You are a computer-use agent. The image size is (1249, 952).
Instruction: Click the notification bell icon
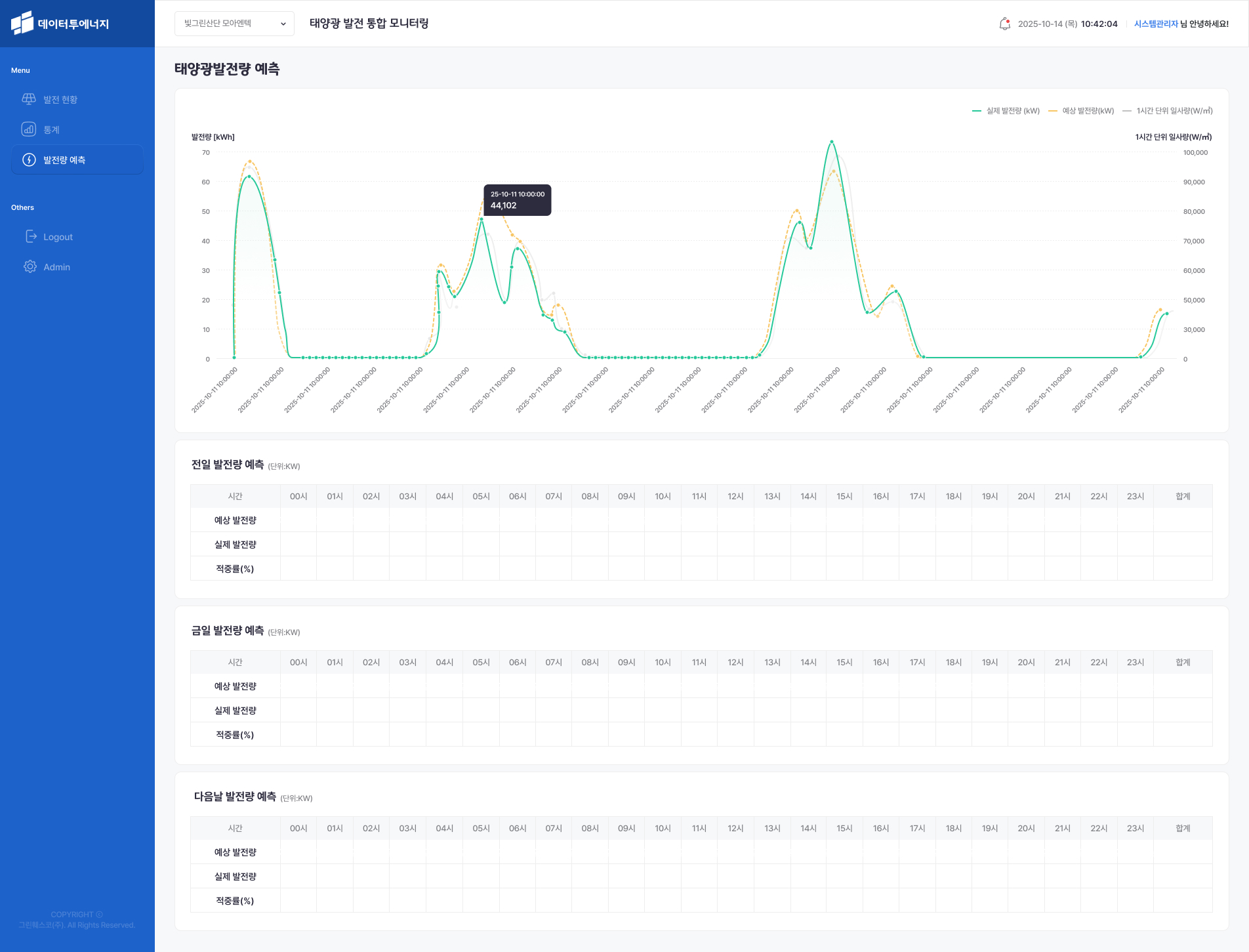1004,24
